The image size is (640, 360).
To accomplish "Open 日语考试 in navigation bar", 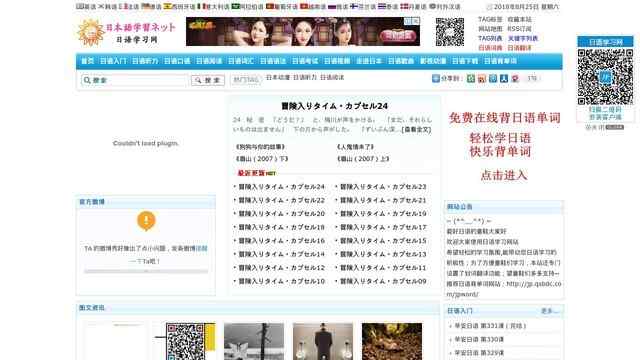I will (x=305, y=61).
